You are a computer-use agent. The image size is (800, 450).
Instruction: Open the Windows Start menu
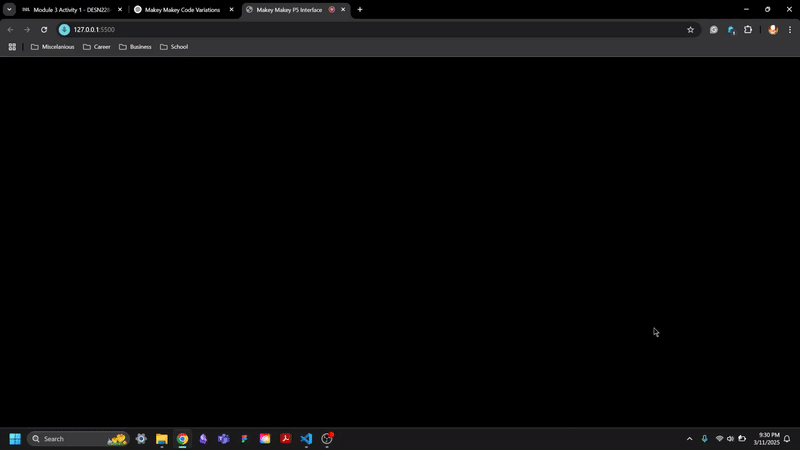pos(15,439)
